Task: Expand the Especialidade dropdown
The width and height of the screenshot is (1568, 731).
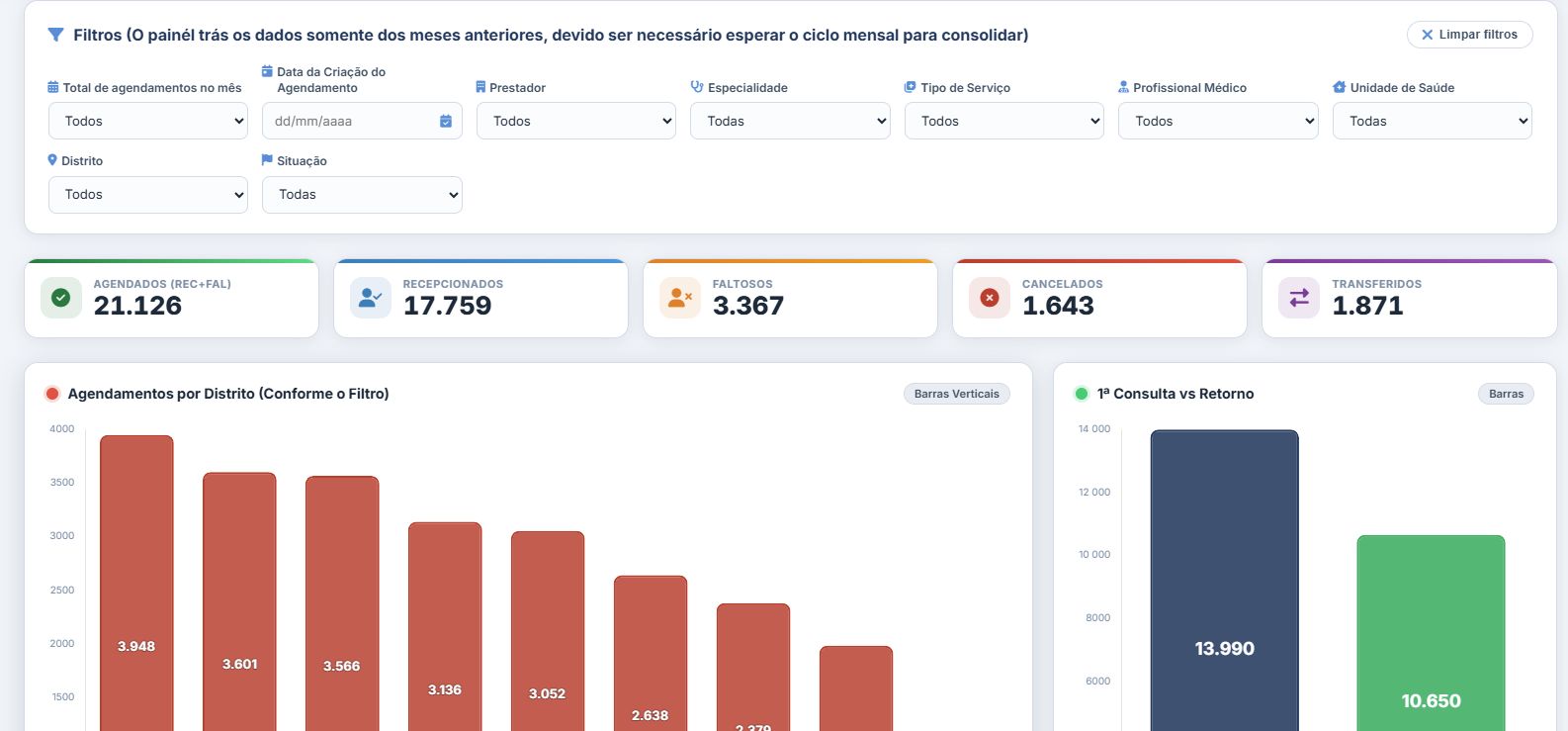Action: click(x=791, y=121)
